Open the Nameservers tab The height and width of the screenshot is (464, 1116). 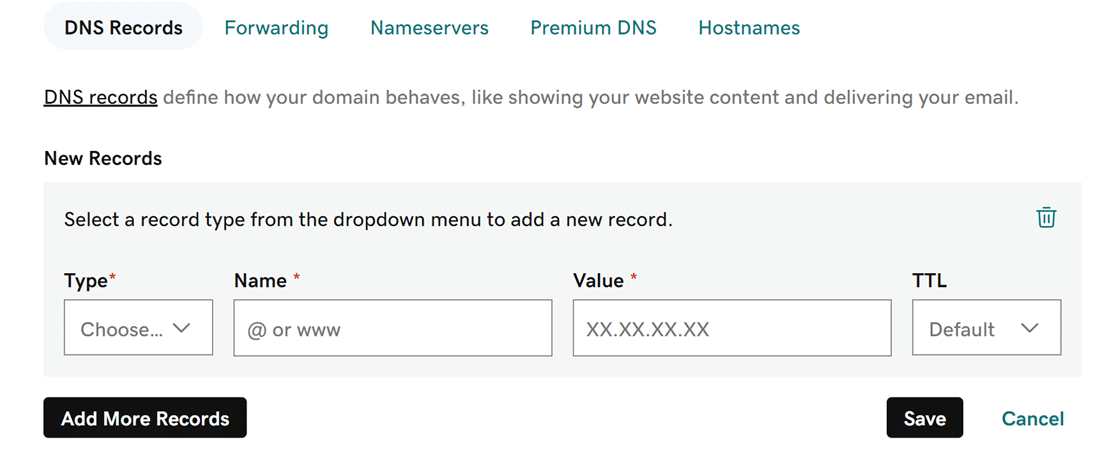pyautogui.click(x=429, y=28)
